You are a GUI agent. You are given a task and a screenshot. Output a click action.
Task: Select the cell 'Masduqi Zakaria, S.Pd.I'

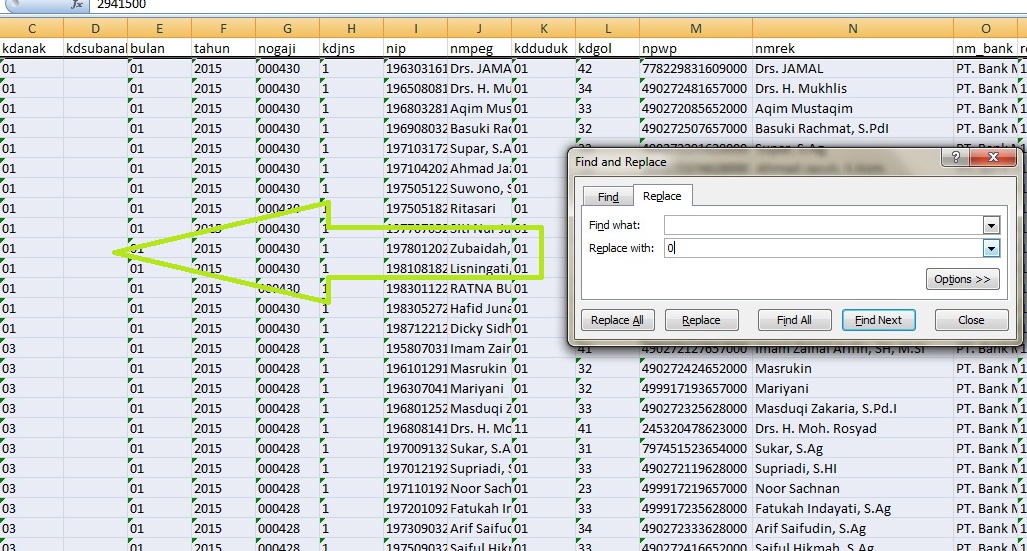(x=853, y=408)
